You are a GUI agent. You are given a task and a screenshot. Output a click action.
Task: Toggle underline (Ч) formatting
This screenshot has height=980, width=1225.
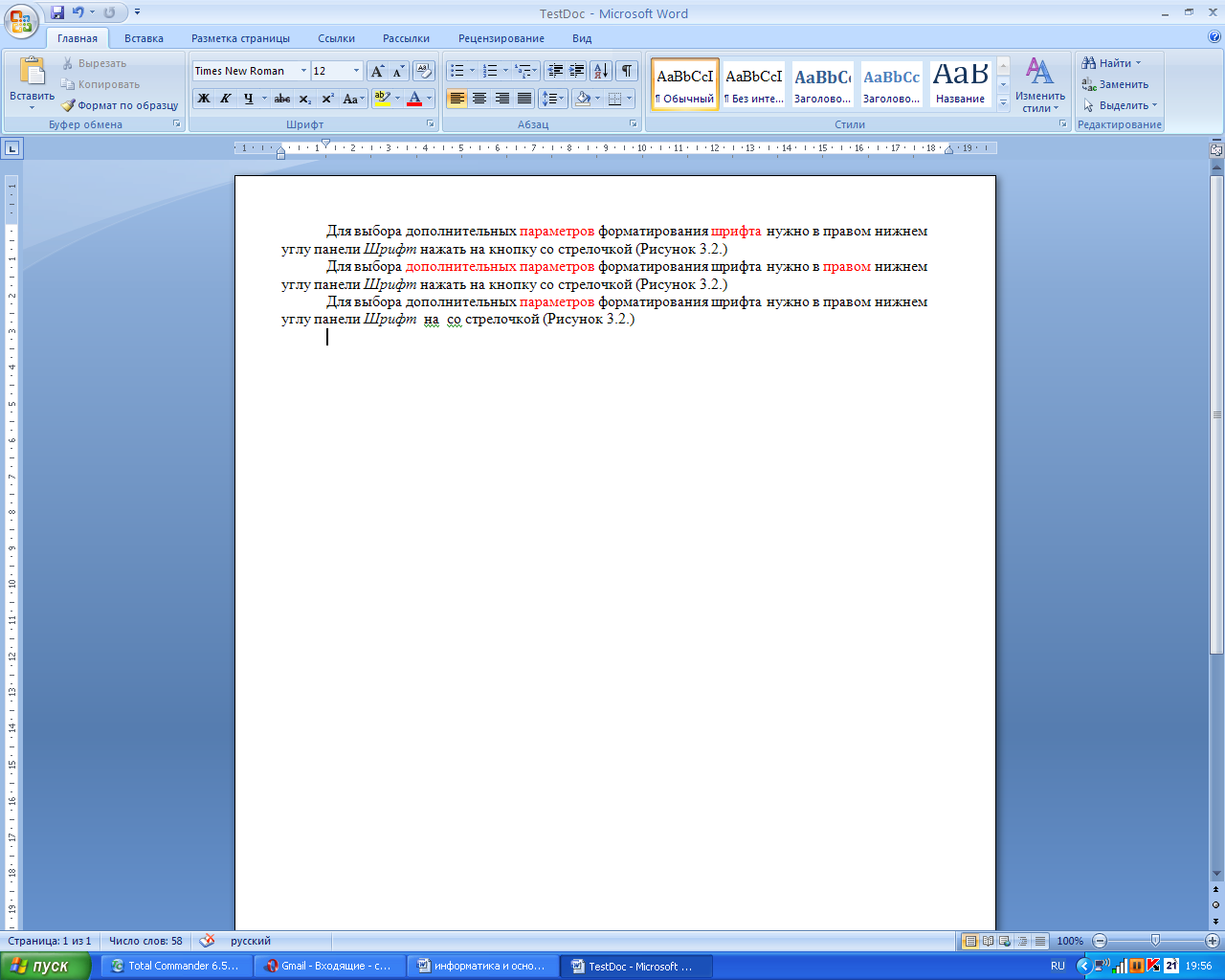coord(248,98)
